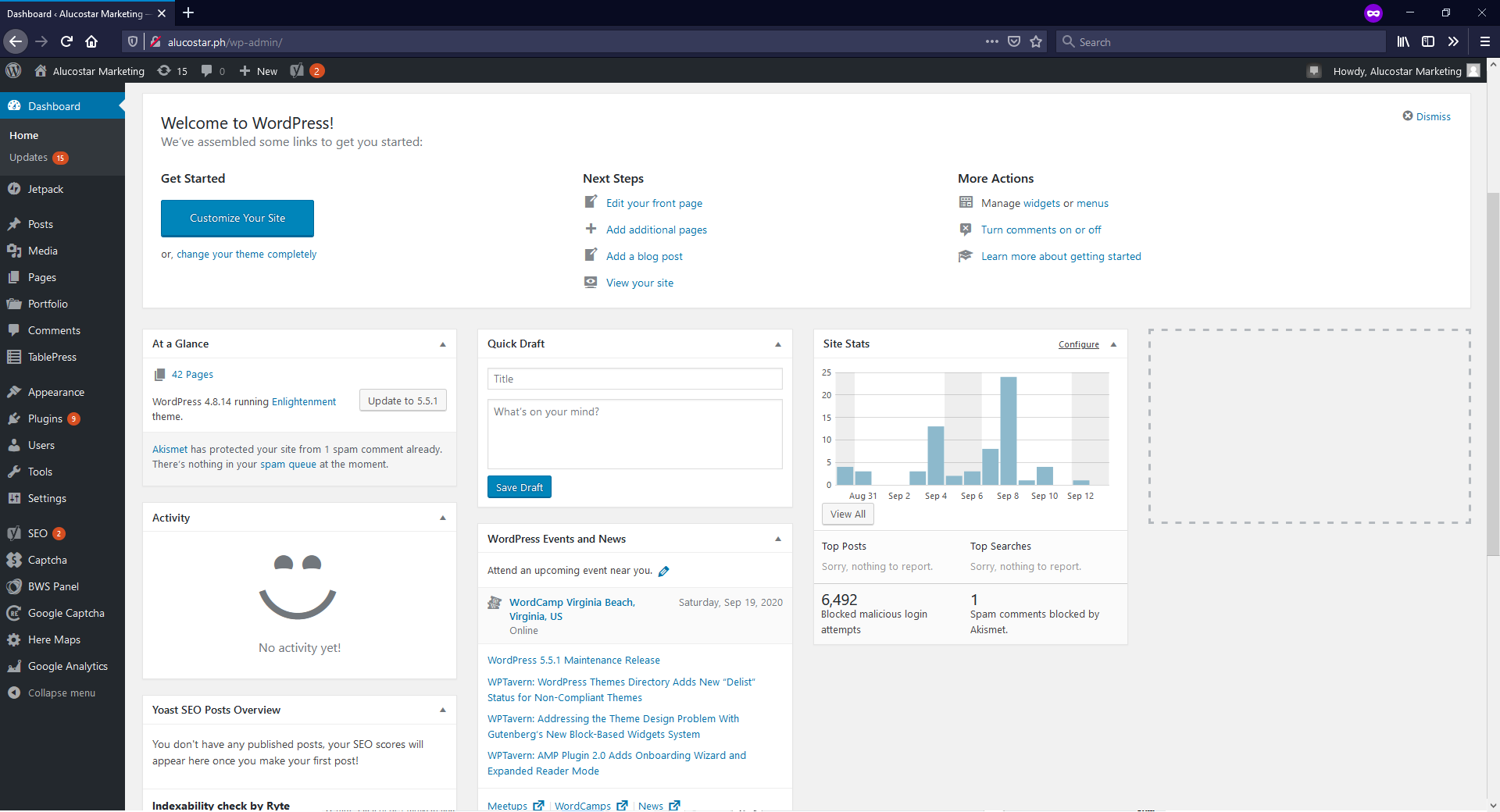Viewport: 1500px width, 812px height.
Task: Open the Enlightenment theme link
Action: (304, 401)
